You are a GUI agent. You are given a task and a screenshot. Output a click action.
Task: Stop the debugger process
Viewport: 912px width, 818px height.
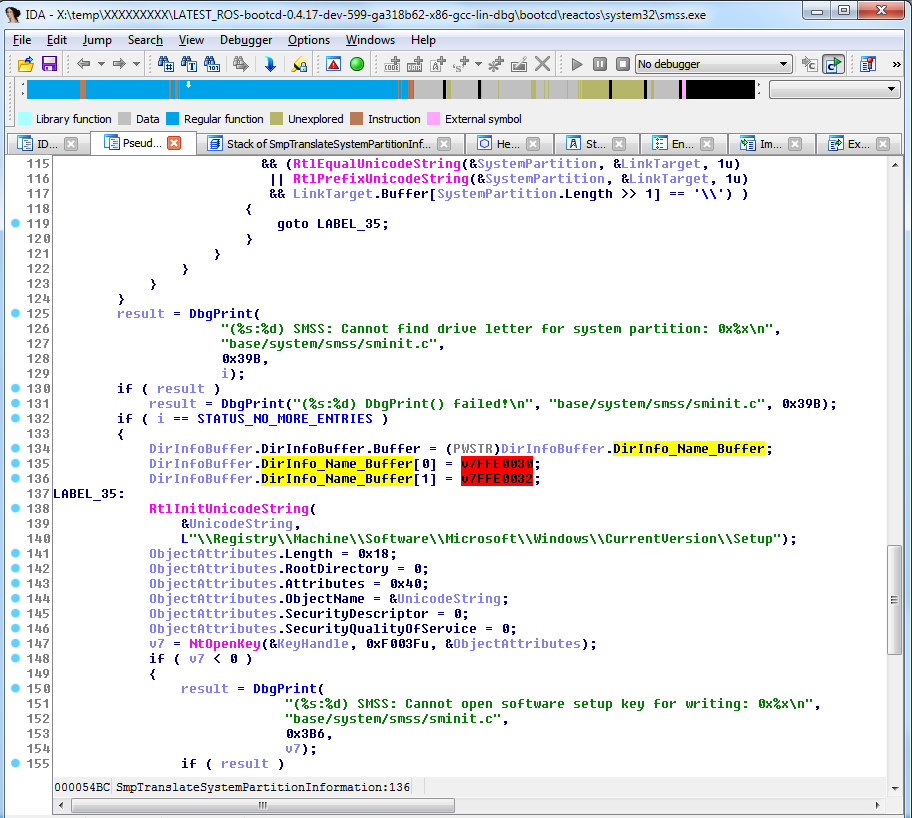click(x=622, y=64)
